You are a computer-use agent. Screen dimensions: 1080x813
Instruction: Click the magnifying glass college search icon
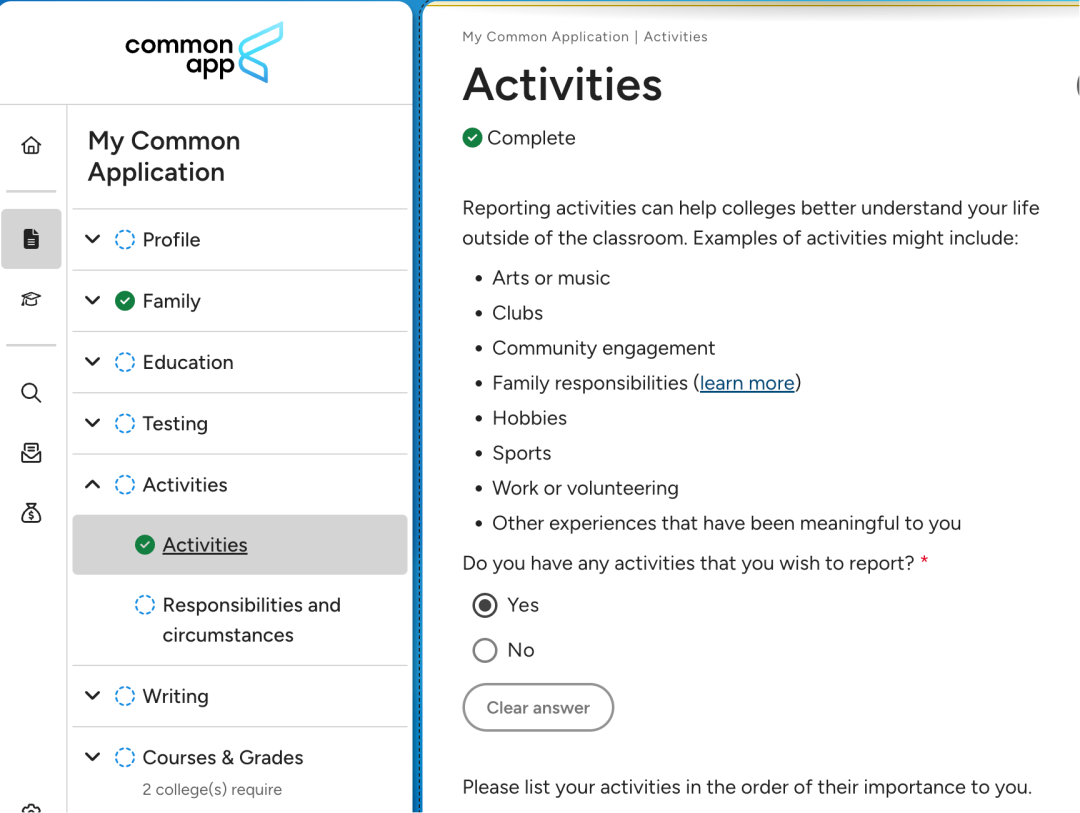pos(31,393)
